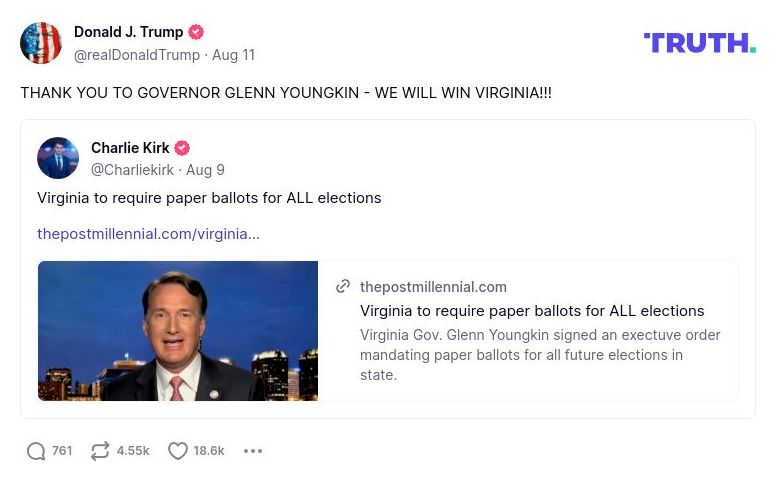Click the red verified badge beside Donald J. Trump
The height and width of the screenshot is (481, 777).
(x=197, y=32)
